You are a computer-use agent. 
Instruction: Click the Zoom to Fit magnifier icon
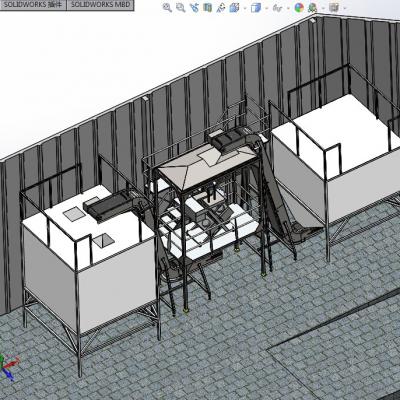[x=167, y=7]
